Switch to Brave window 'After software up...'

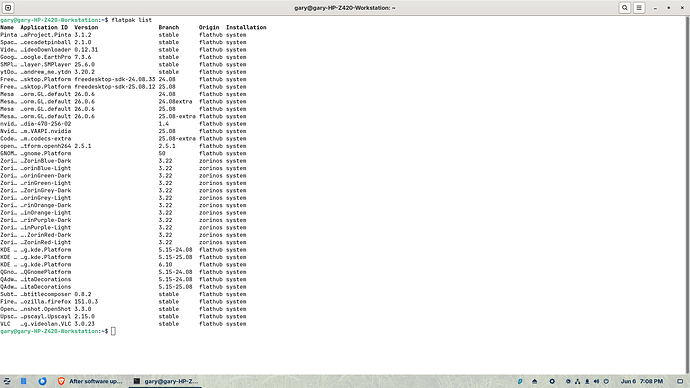(x=90, y=381)
